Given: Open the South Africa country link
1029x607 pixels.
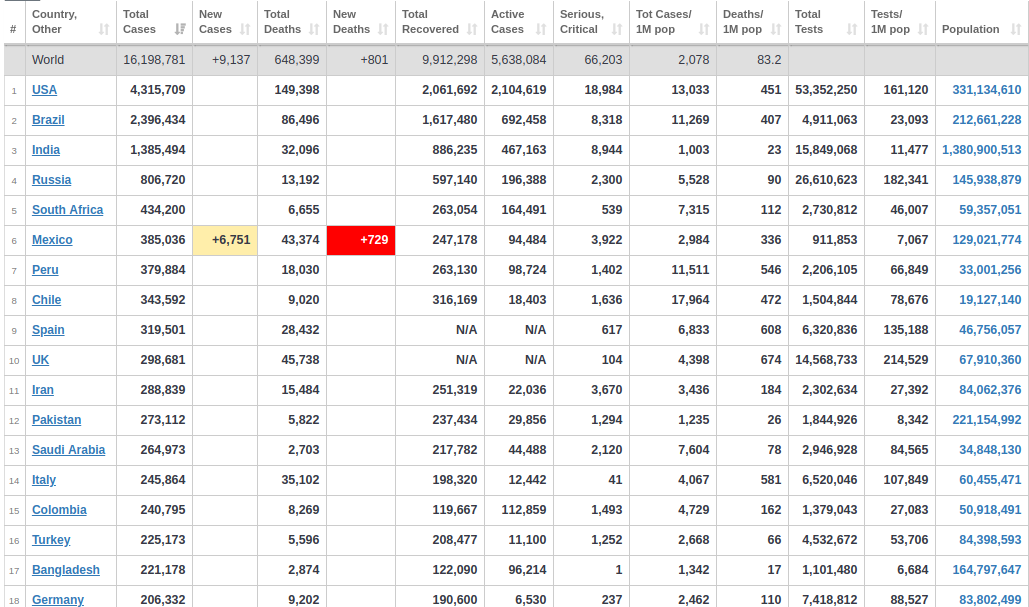Looking at the screenshot, I should tap(68, 210).
